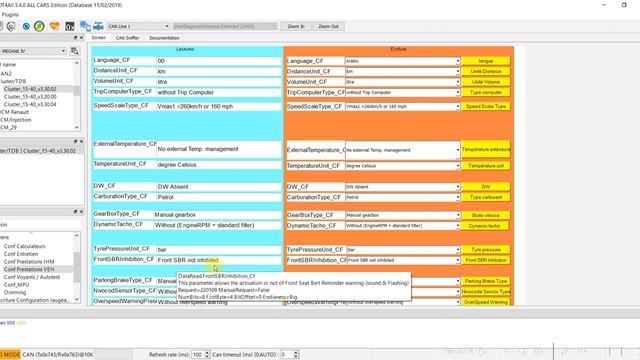Click the yellow Tyre pressure button
640x360 pixels.
pos(486,249)
